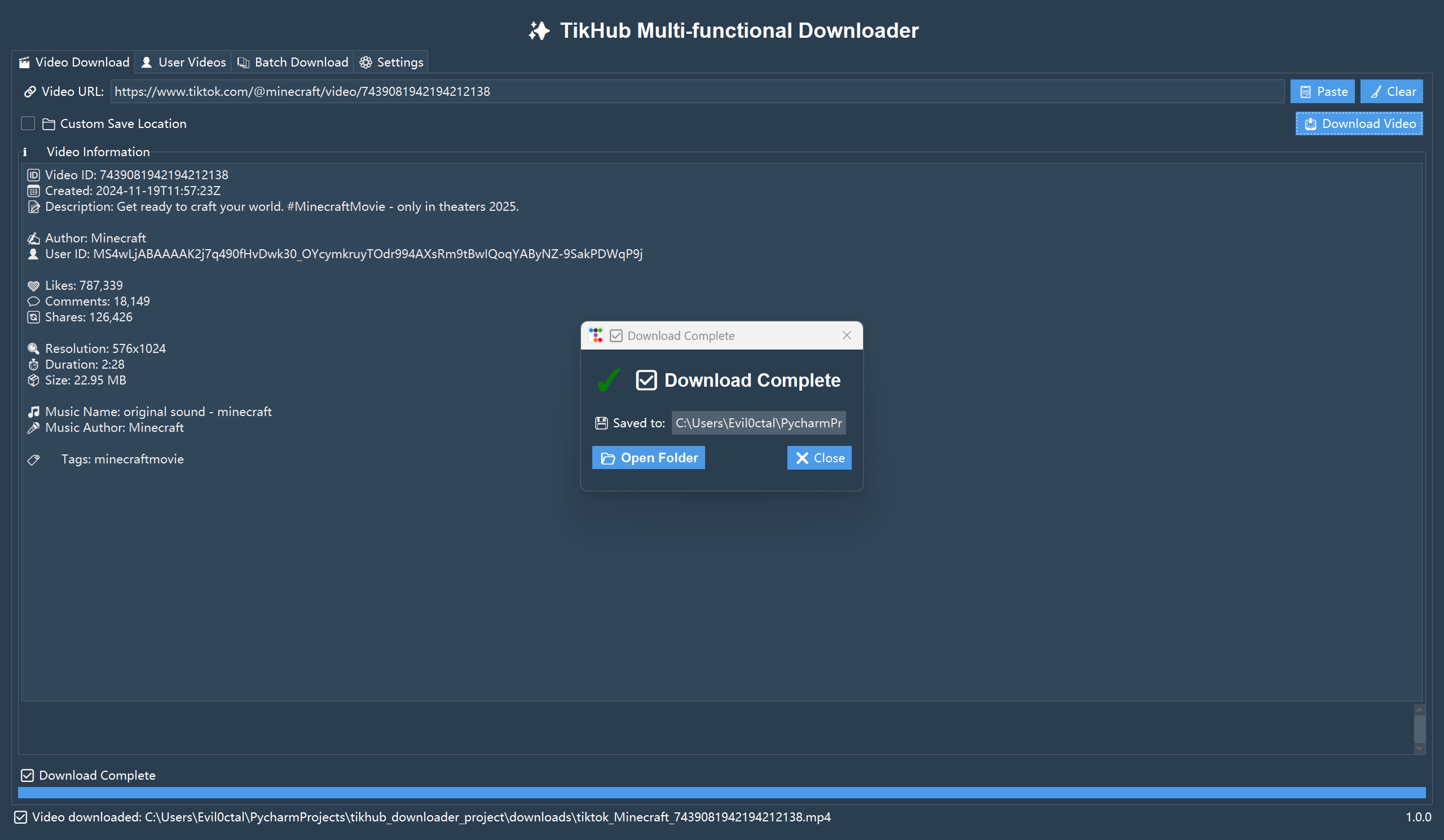Image resolution: width=1444 pixels, height=840 pixels.
Task: Click the folder icon beside Custom Save Location
Action: (49, 123)
